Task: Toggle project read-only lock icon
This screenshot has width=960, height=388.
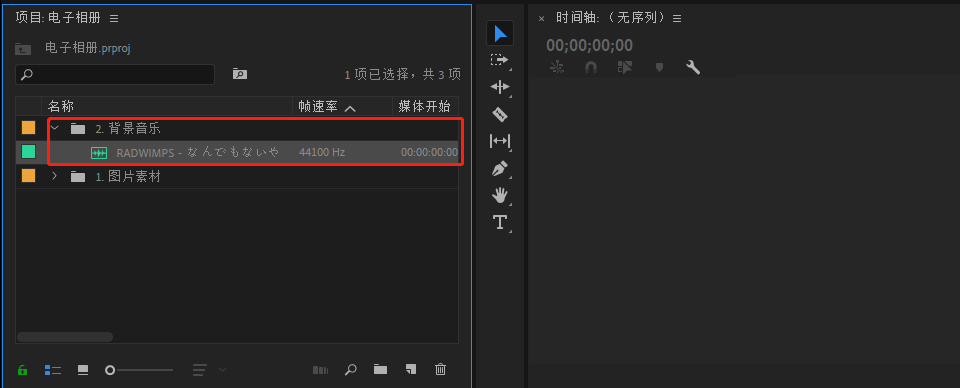Action: (x=23, y=370)
